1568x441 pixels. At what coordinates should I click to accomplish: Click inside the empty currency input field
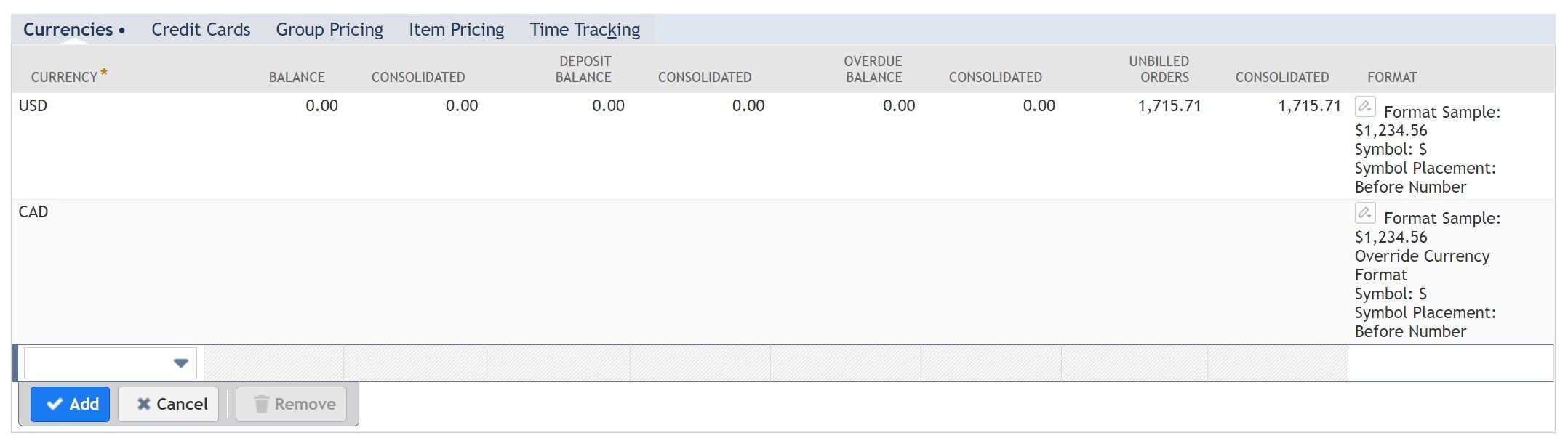[95, 362]
